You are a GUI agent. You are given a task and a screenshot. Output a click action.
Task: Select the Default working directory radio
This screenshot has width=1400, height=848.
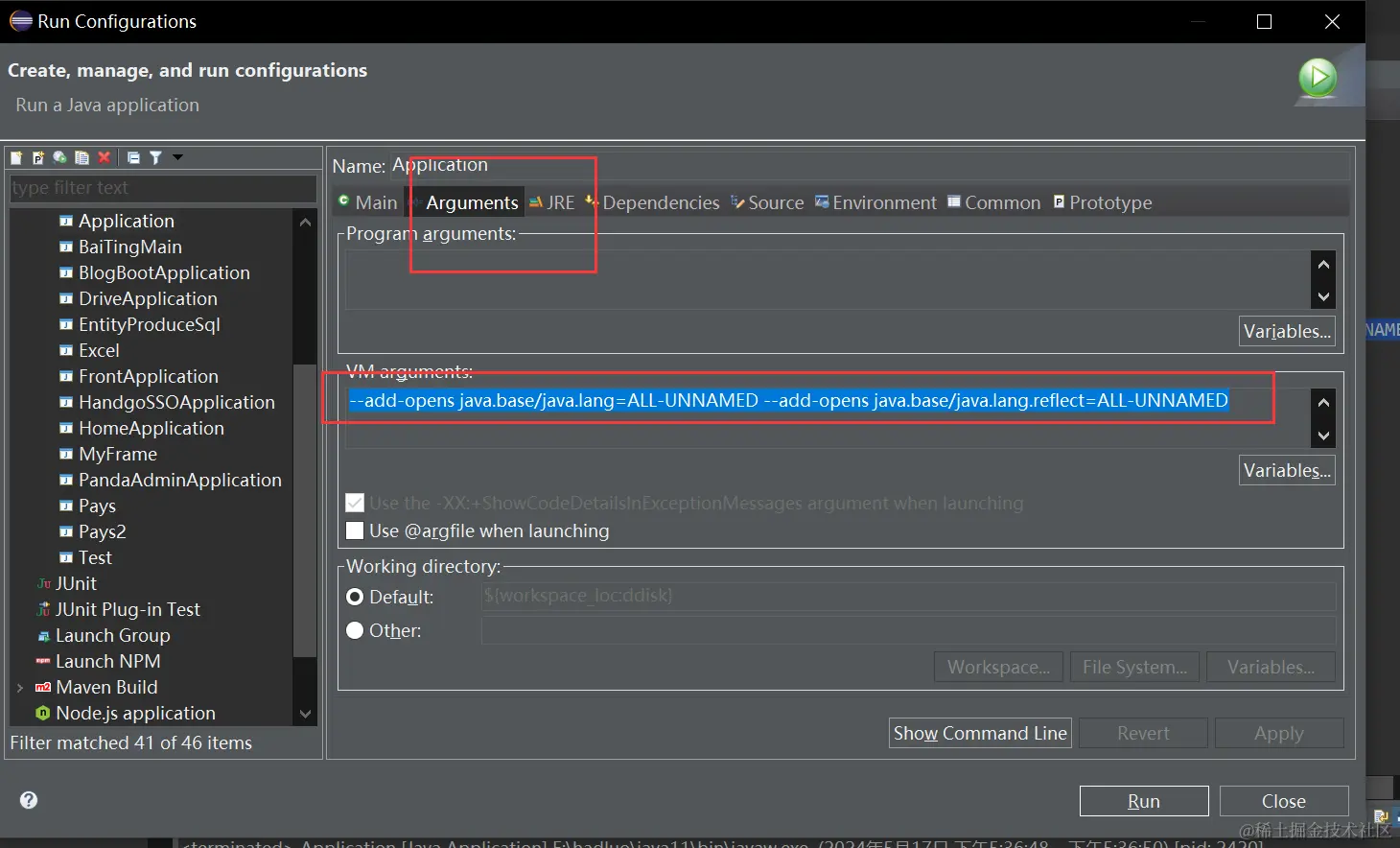point(355,597)
